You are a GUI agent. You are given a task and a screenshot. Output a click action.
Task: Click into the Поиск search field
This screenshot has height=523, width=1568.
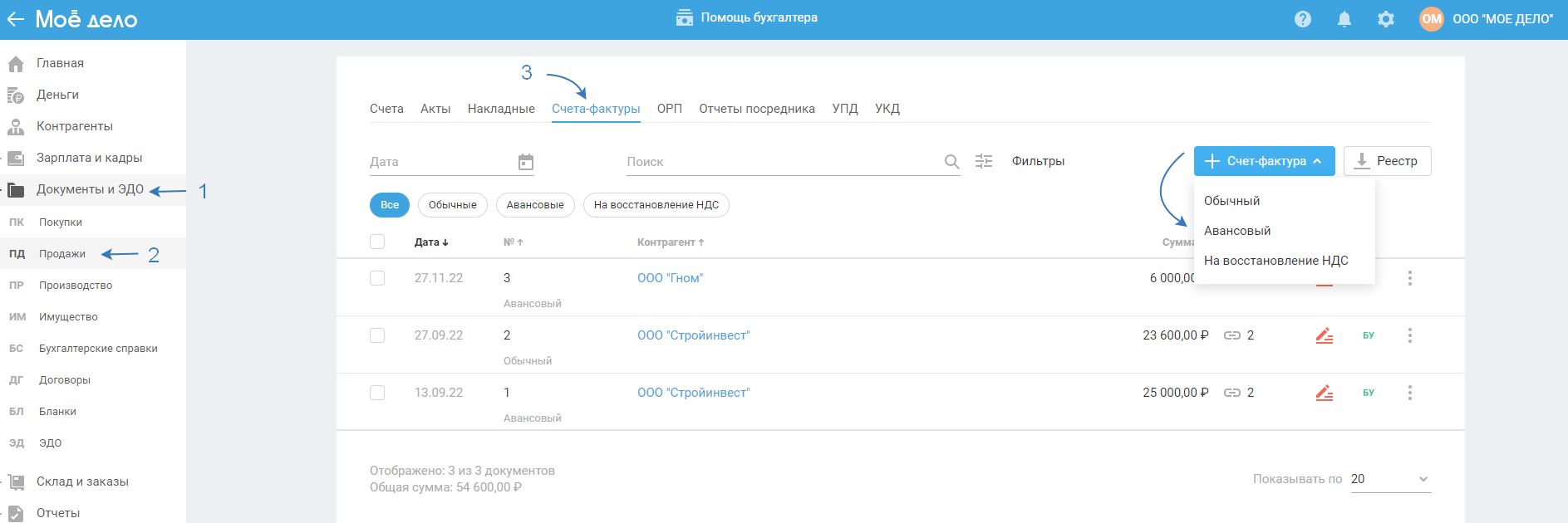point(781,162)
